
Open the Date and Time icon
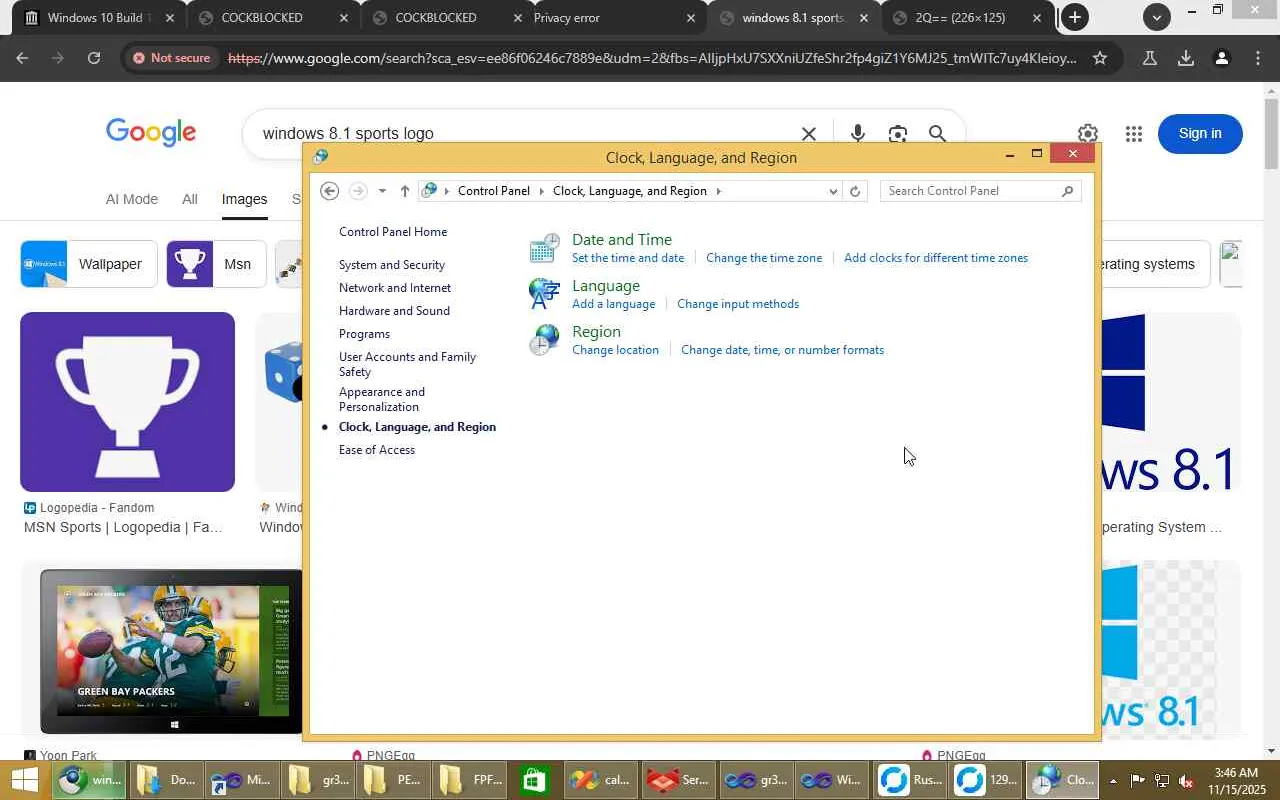pyautogui.click(x=544, y=248)
